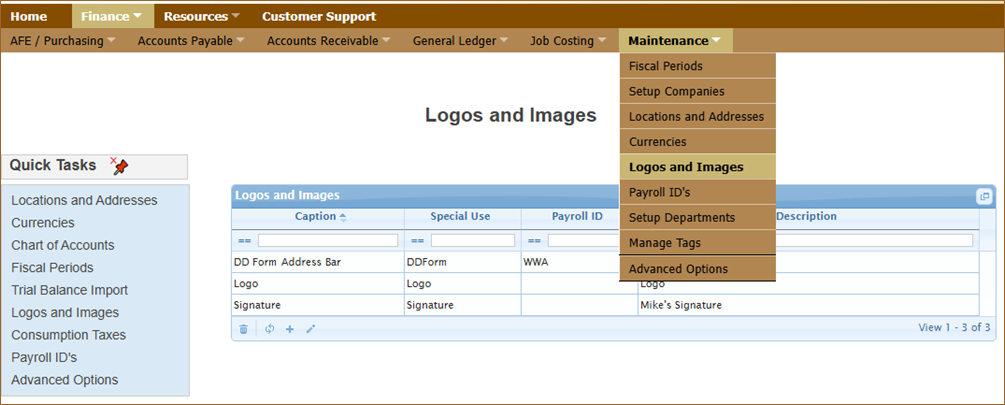Image resolution: width=1005 pixels, height=405 pixels.
Task: Select the Logo caption cell
Action: (x=318, y=283)
